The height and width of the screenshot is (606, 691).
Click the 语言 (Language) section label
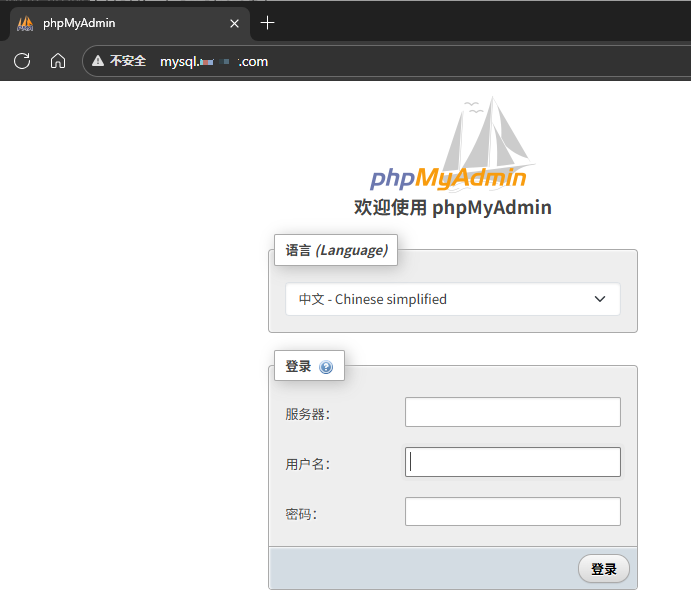336,250
